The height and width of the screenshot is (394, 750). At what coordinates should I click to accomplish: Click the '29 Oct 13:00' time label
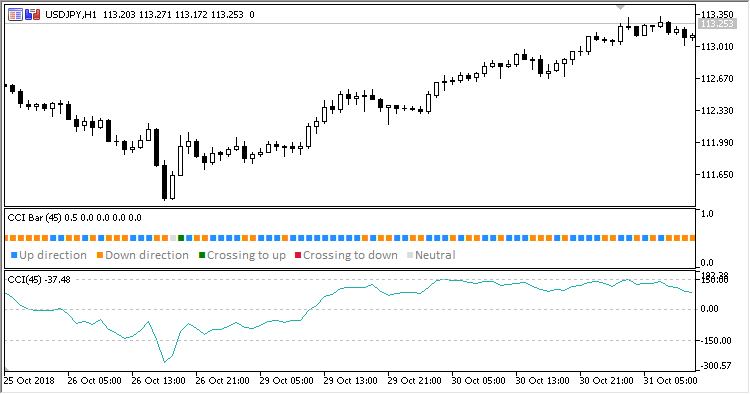pos(351,381)
